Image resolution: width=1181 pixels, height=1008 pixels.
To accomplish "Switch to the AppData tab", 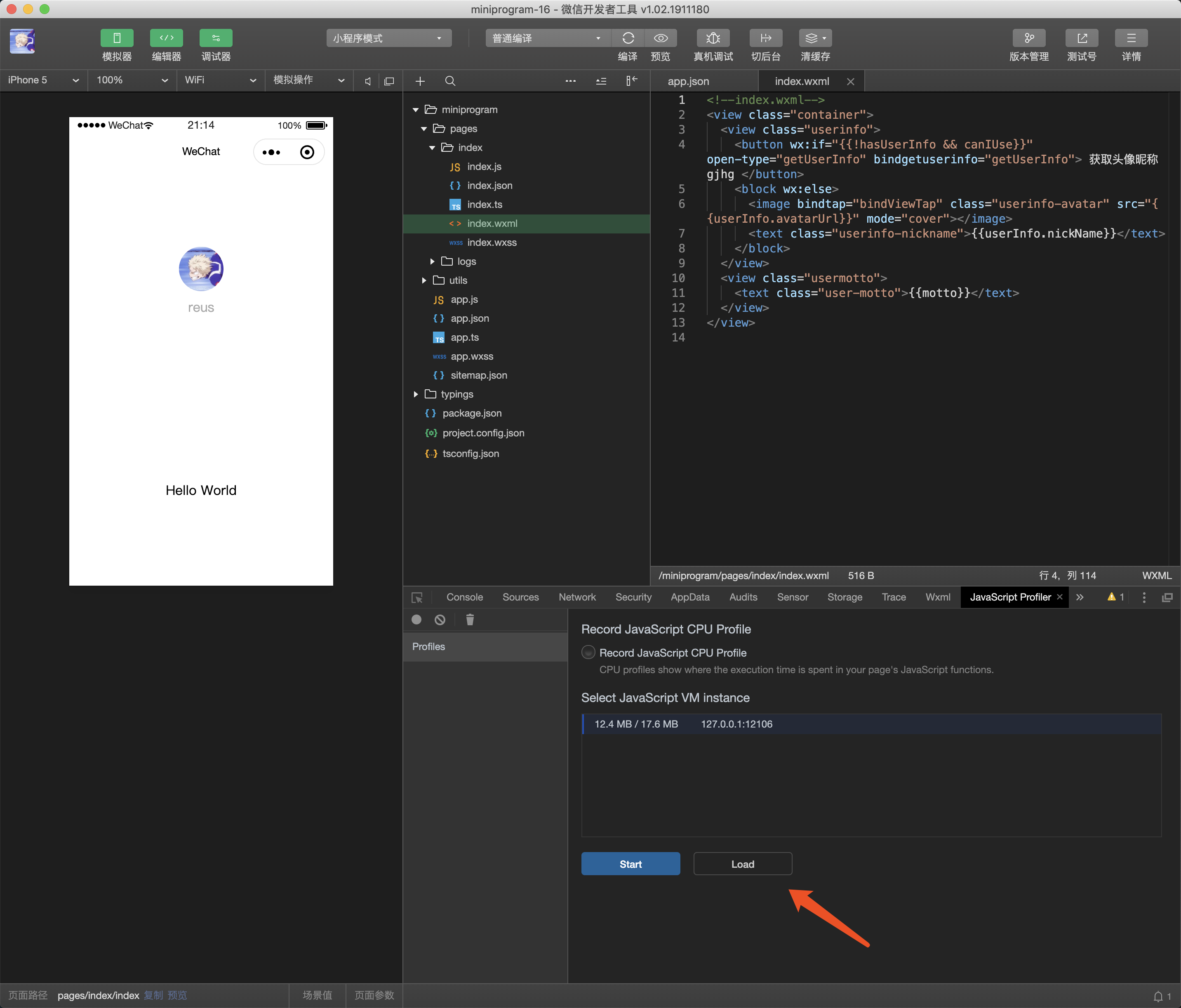I will (690, 597).
